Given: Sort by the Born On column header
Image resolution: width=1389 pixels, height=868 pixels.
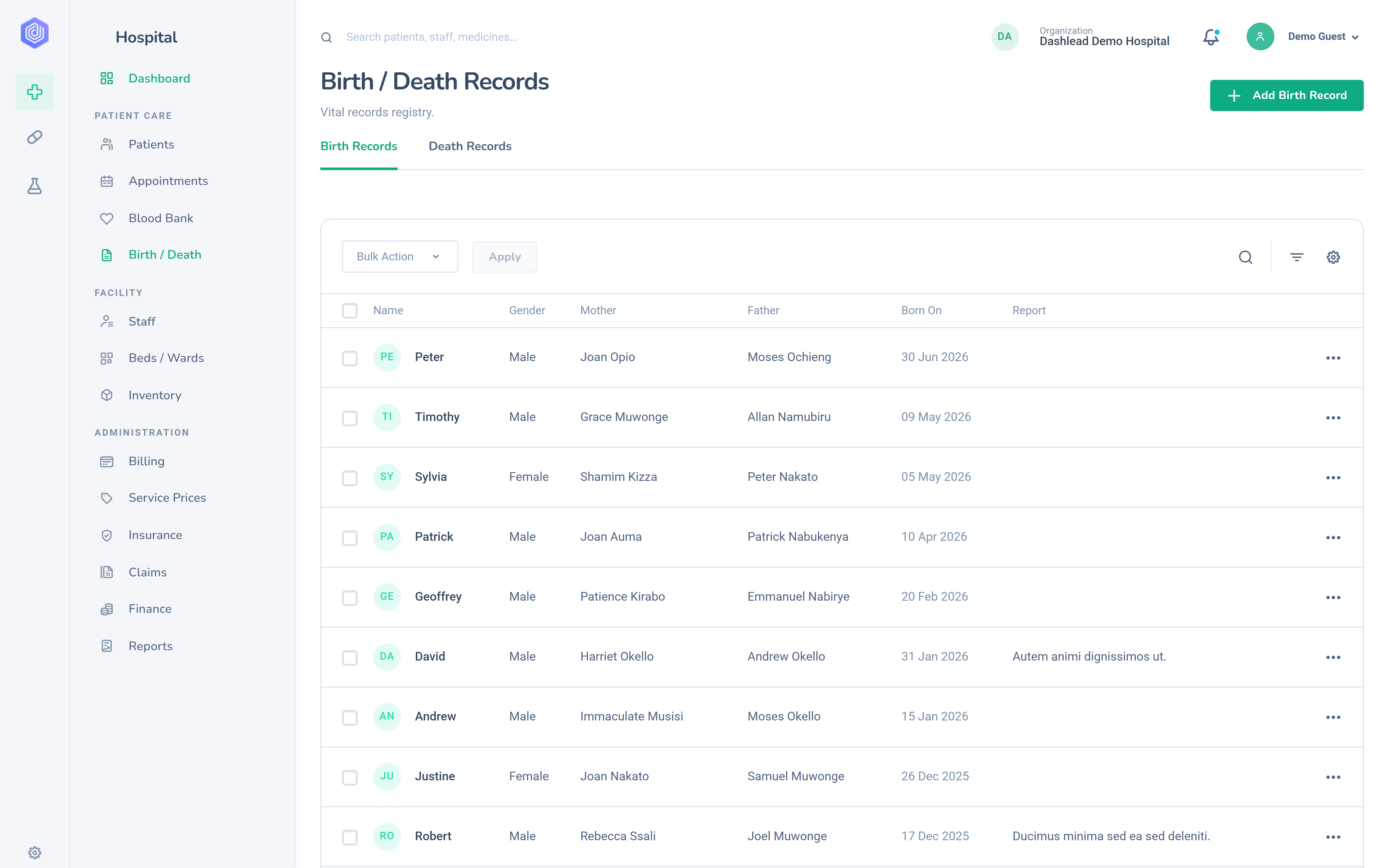Looking at the screenshot, I should click(921, 310).
